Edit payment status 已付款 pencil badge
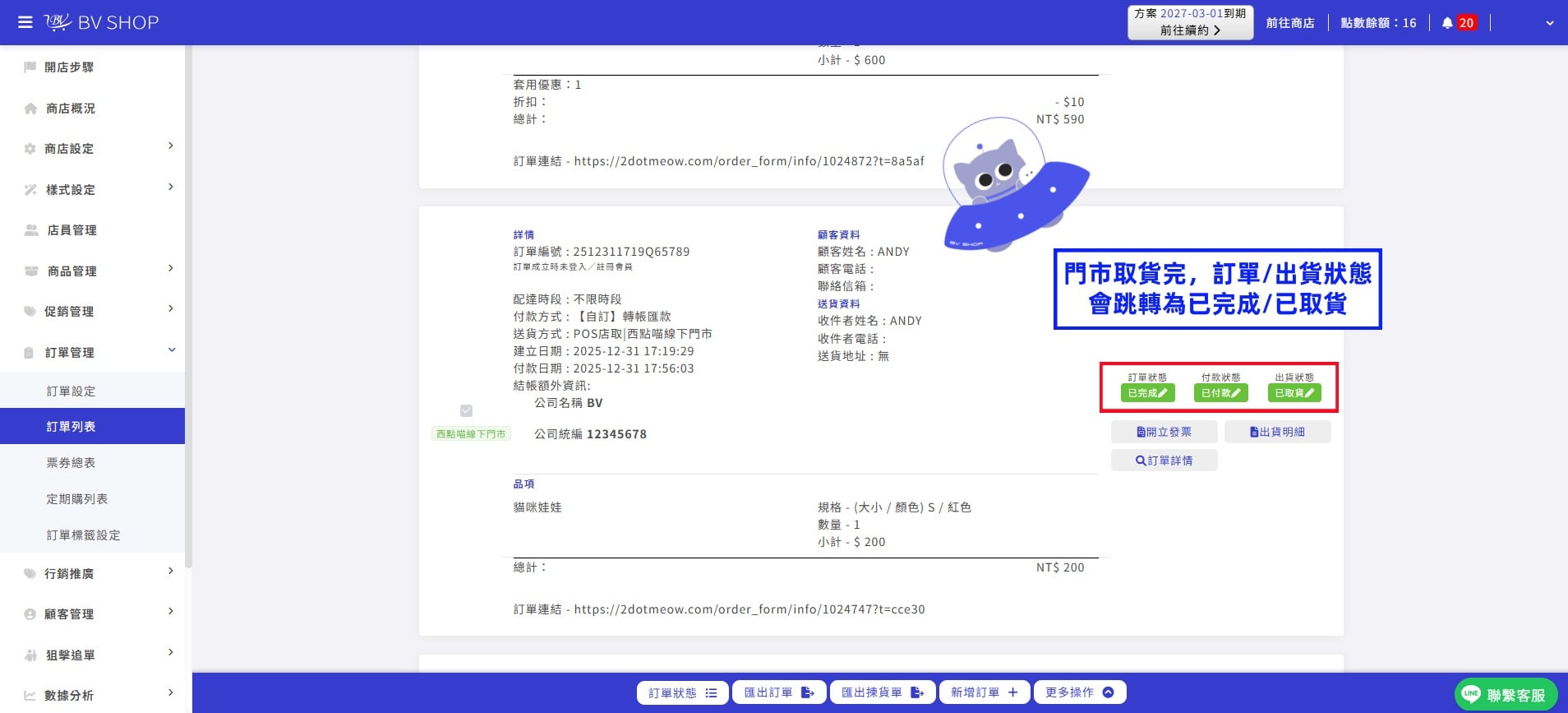Viewport: 1568px width, 713px height. tap(1220, 393)
